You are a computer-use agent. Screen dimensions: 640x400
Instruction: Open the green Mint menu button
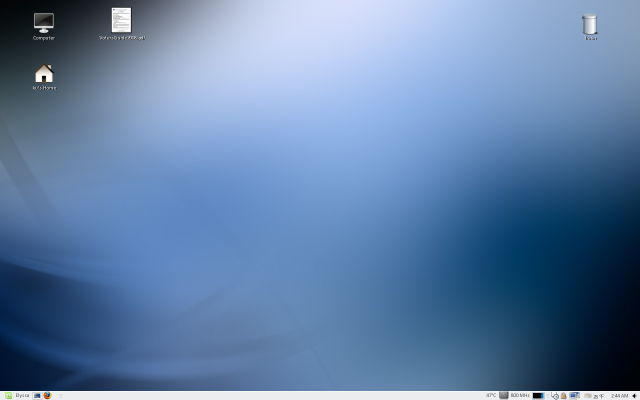pos(8,396)
